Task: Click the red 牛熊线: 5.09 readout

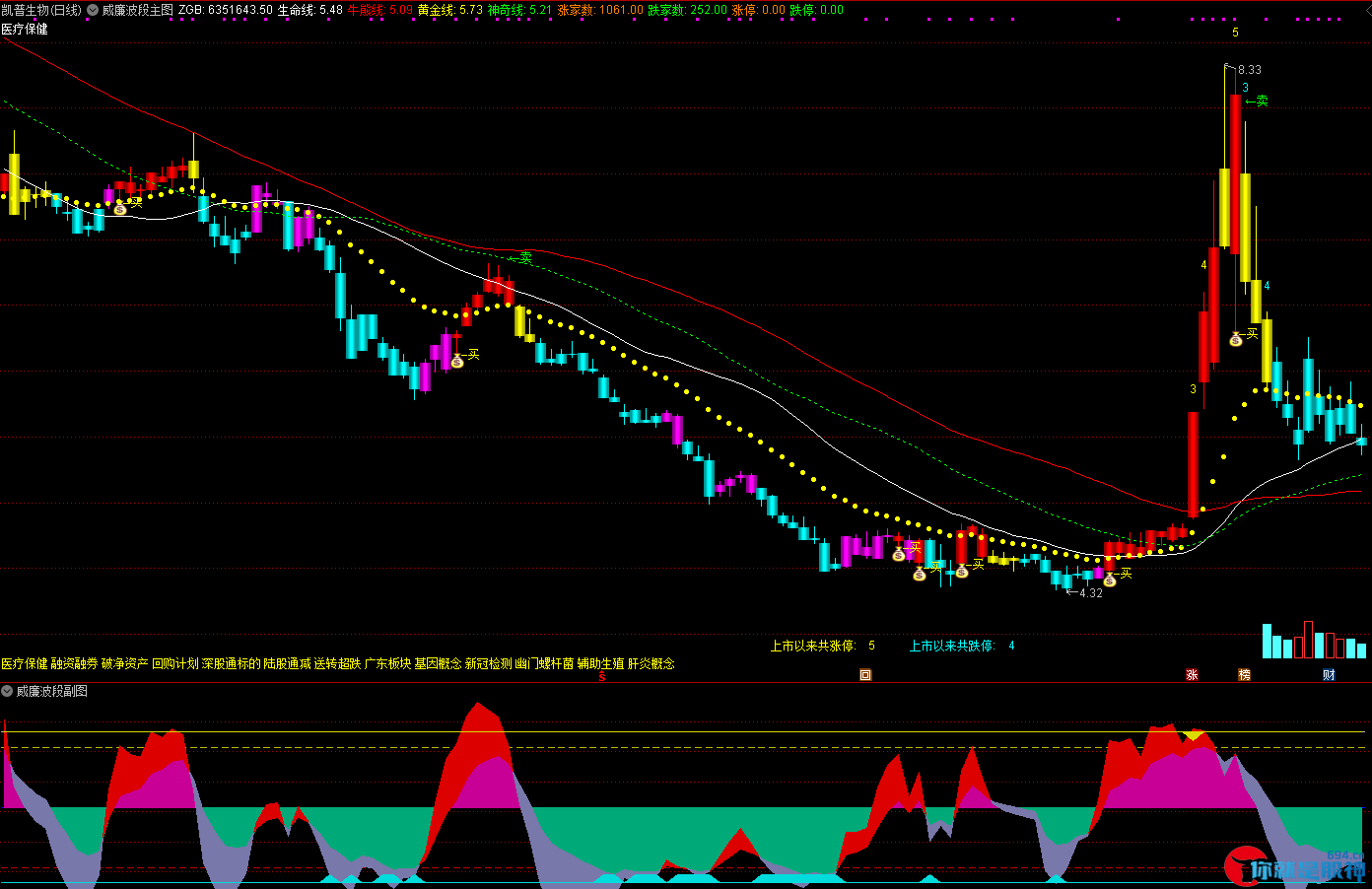Action: (380, 10)
